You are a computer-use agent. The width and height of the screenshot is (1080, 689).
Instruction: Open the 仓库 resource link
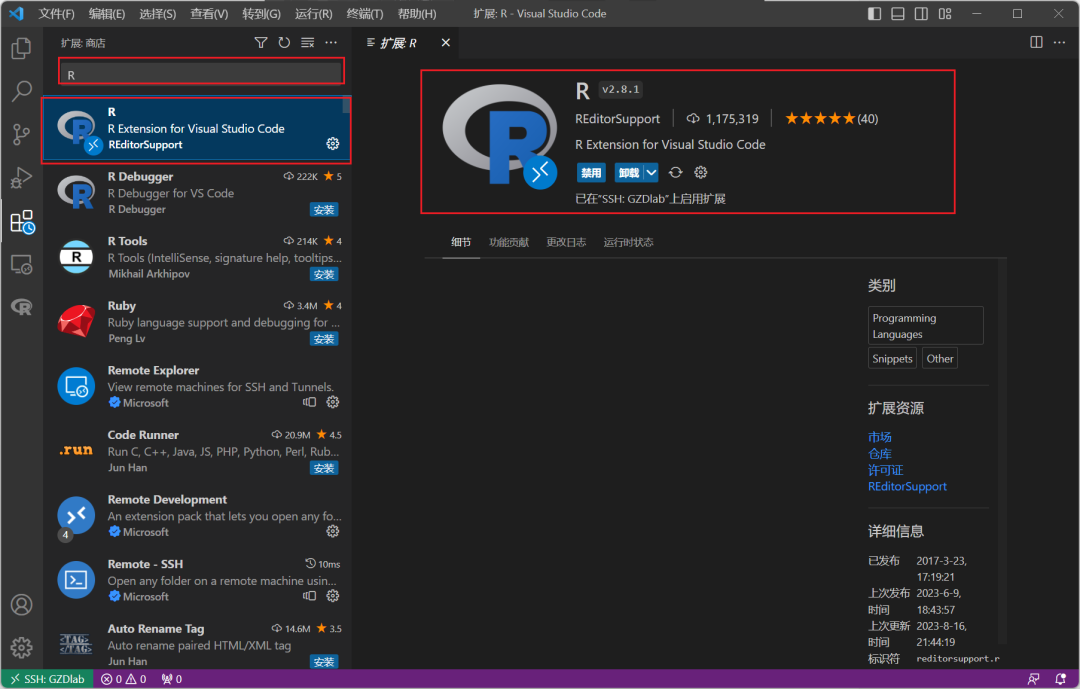click(x=880, y=453)
